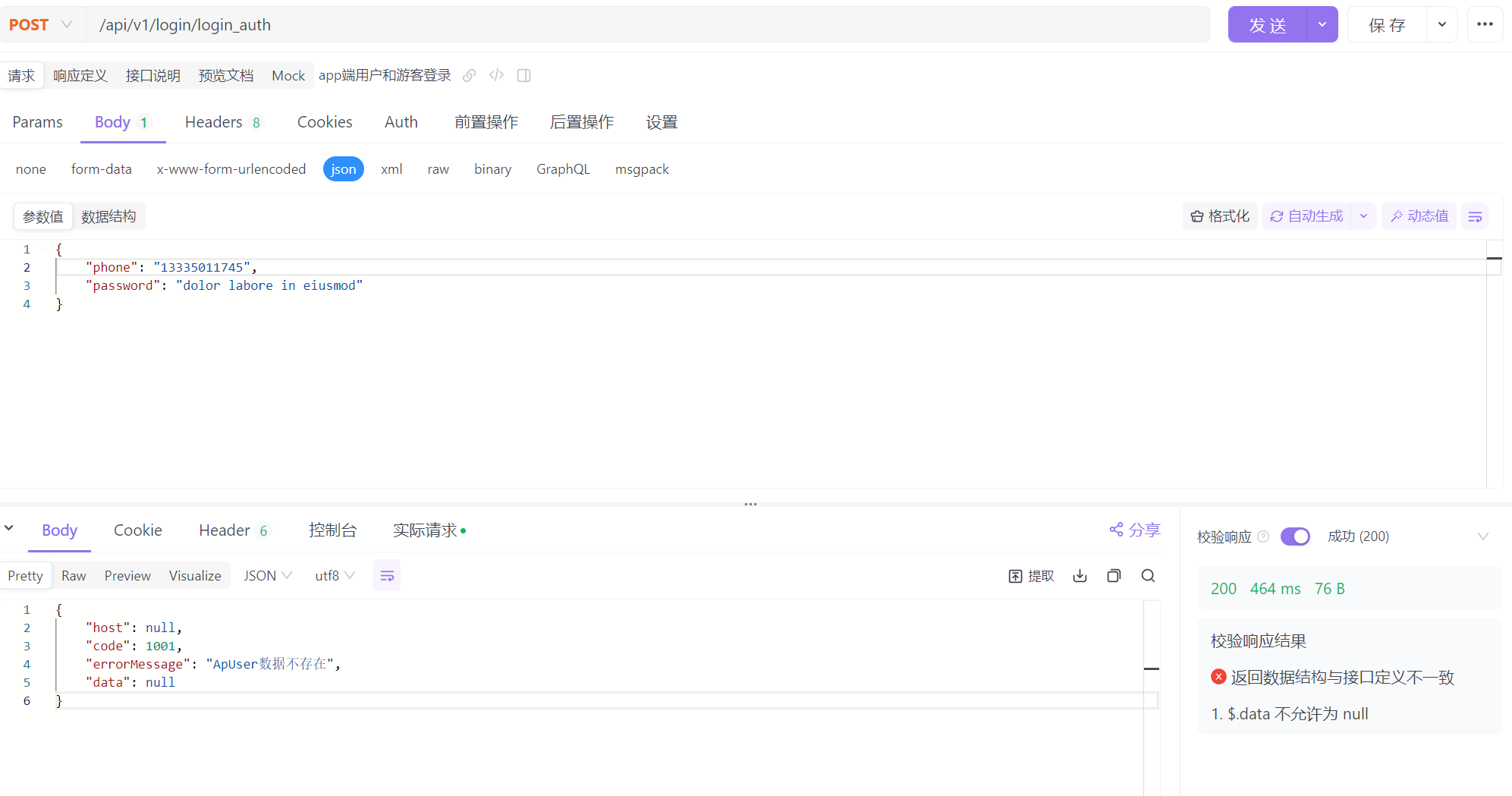Open the 设置 settings tab

click(662, 122)
